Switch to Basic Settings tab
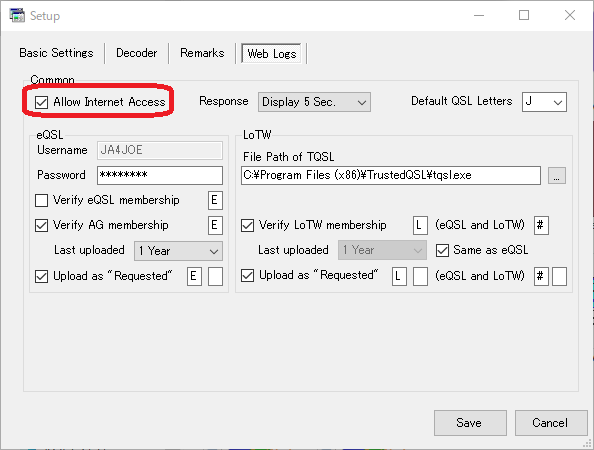594x450 pixels. point(56,53)
